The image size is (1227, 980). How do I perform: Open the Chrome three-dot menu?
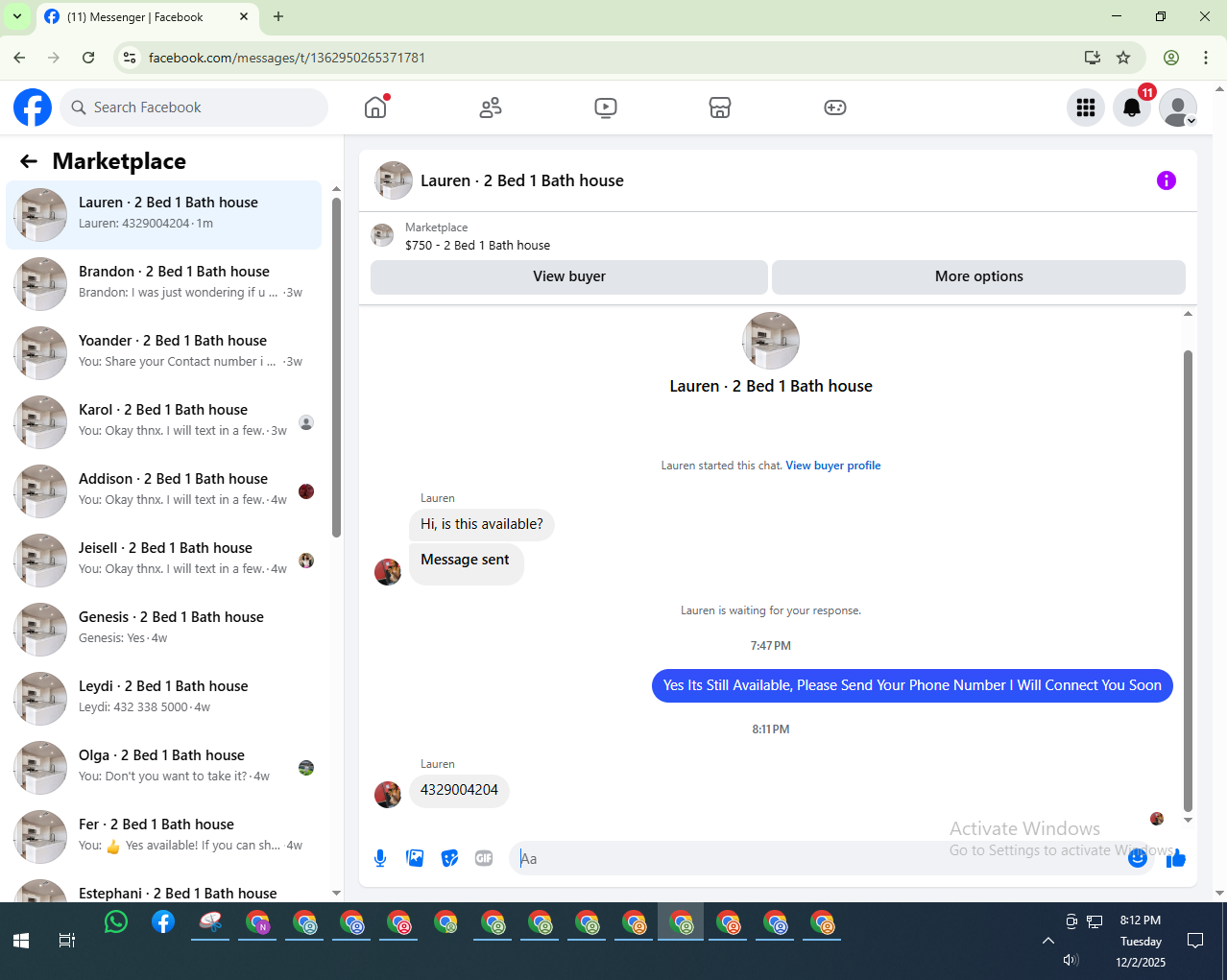1206,58
